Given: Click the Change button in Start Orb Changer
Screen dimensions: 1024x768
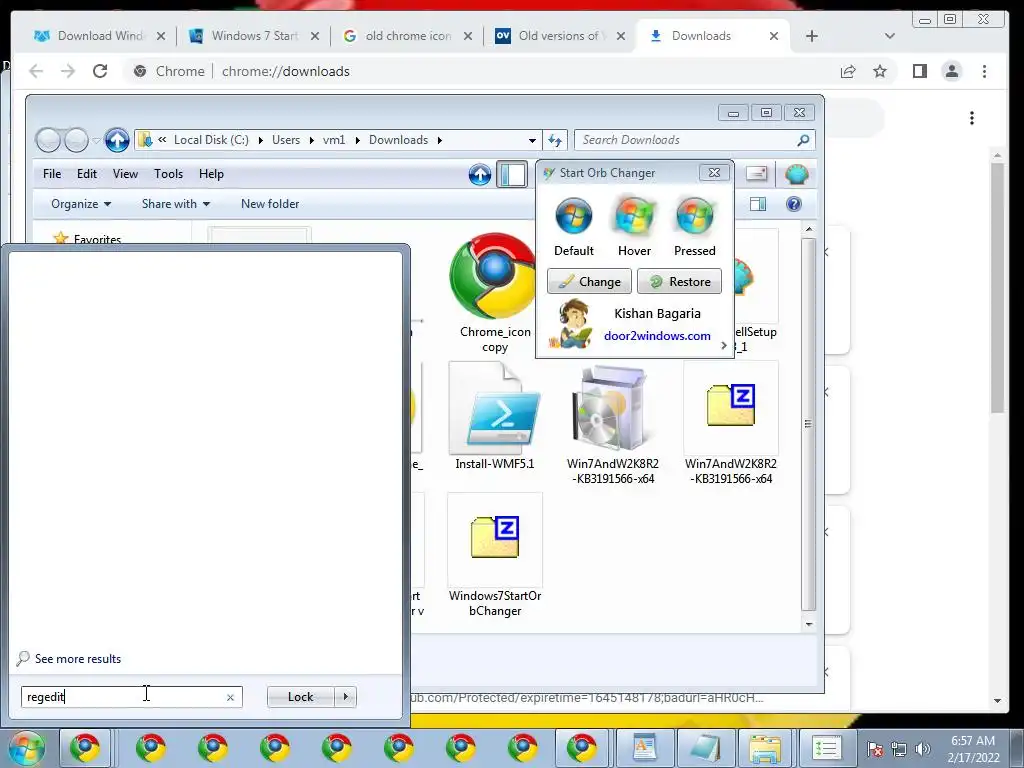Looking at the screenshot, I should [x=589, y=281].
